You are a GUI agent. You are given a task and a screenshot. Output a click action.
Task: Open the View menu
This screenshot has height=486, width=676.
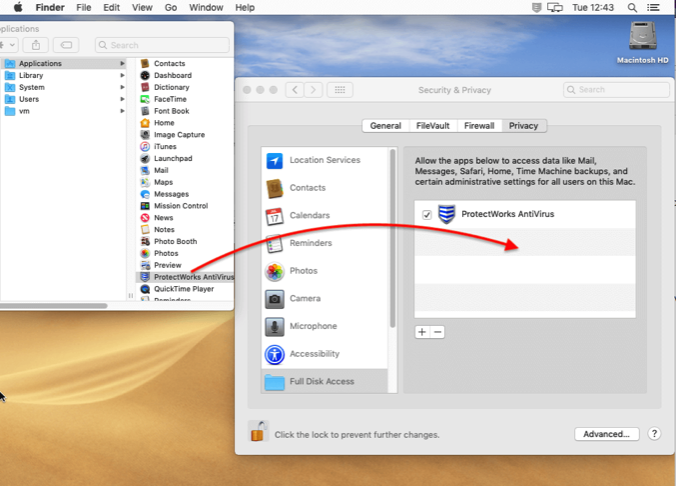pos(142,7)
